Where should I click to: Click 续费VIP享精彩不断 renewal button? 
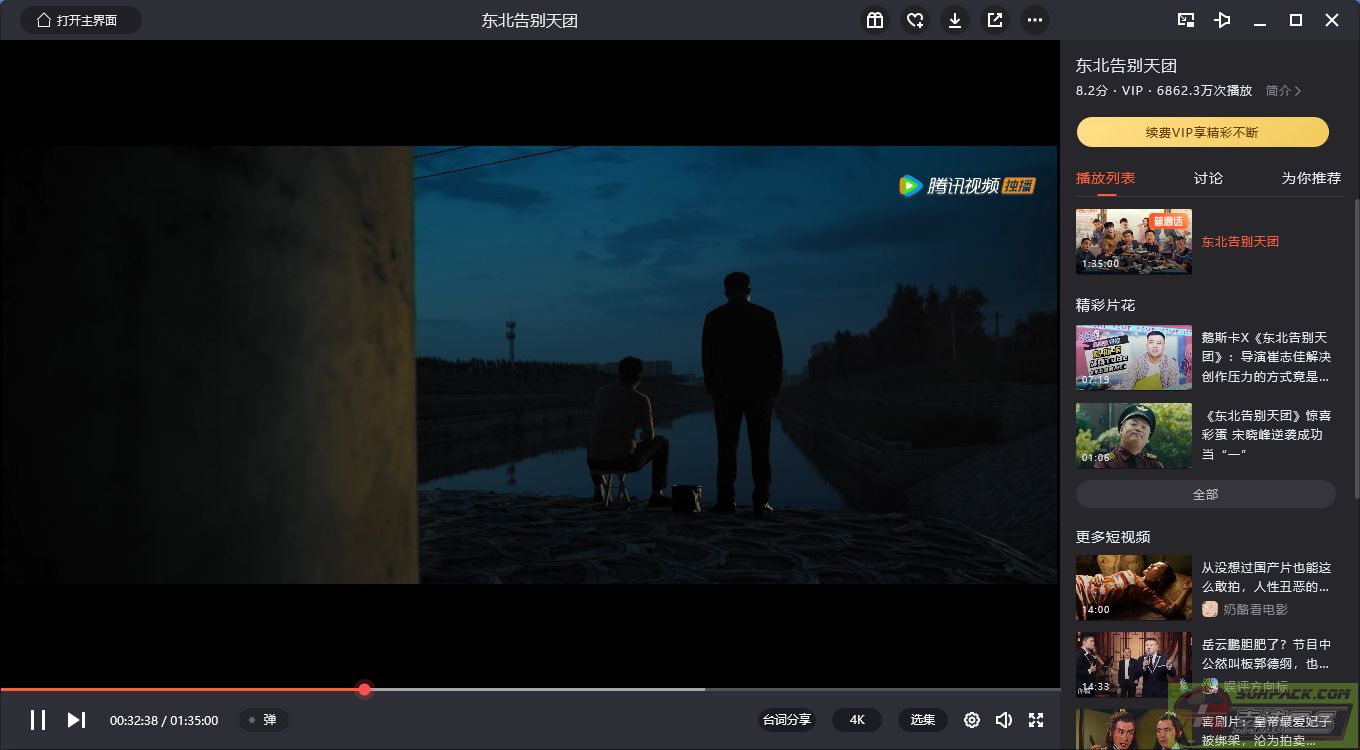click(1202, 132)
